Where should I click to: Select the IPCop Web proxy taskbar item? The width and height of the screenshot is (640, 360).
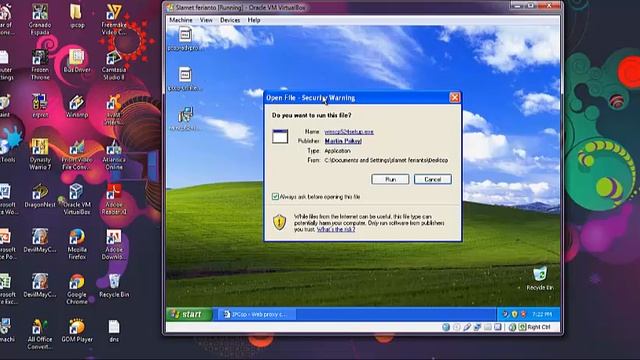click(x=256, y=314)
